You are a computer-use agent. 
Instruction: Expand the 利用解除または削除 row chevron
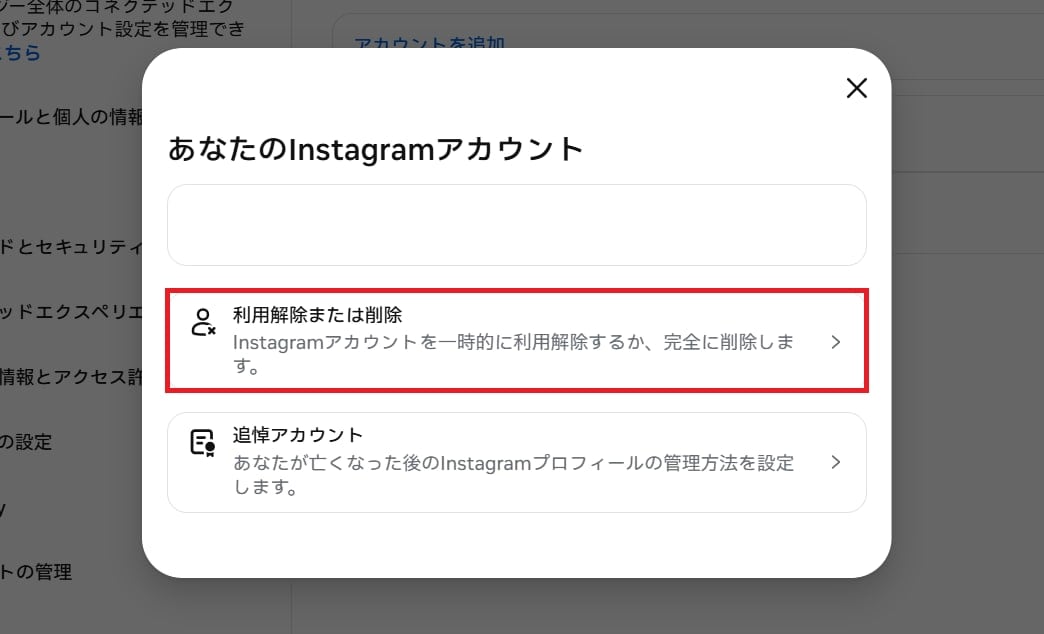836,342
